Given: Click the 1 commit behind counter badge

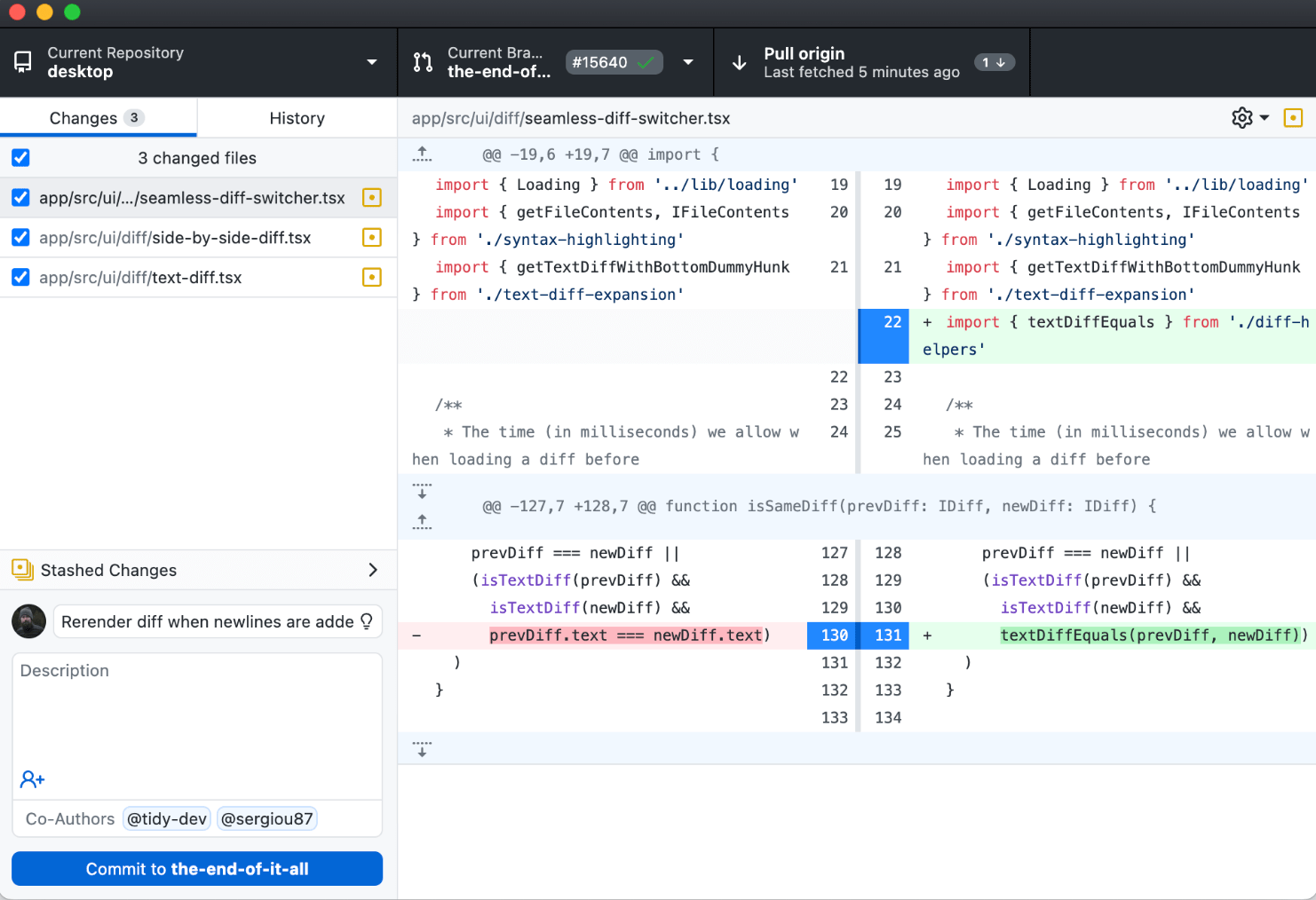Looking at the screenshot, I should click(x=994, y=62).
